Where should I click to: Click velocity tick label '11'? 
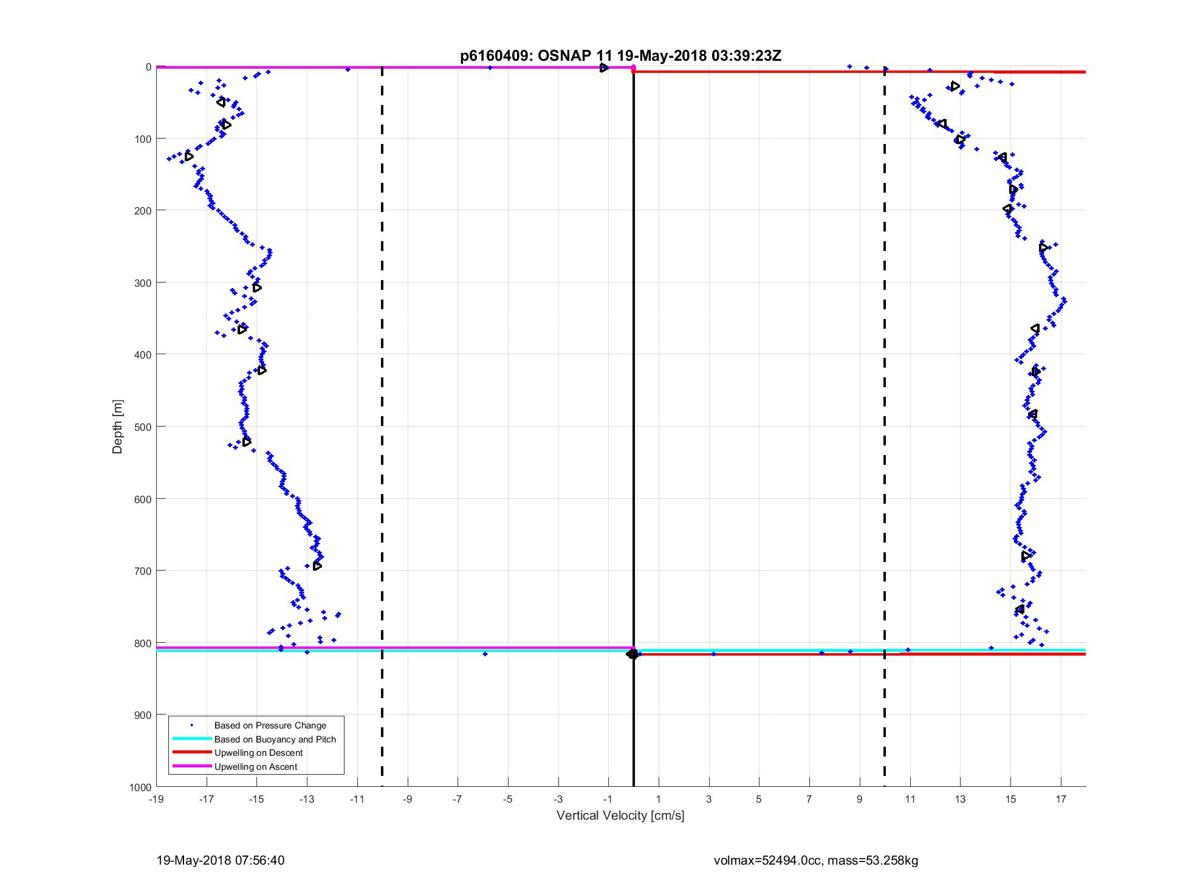[910, 800]
